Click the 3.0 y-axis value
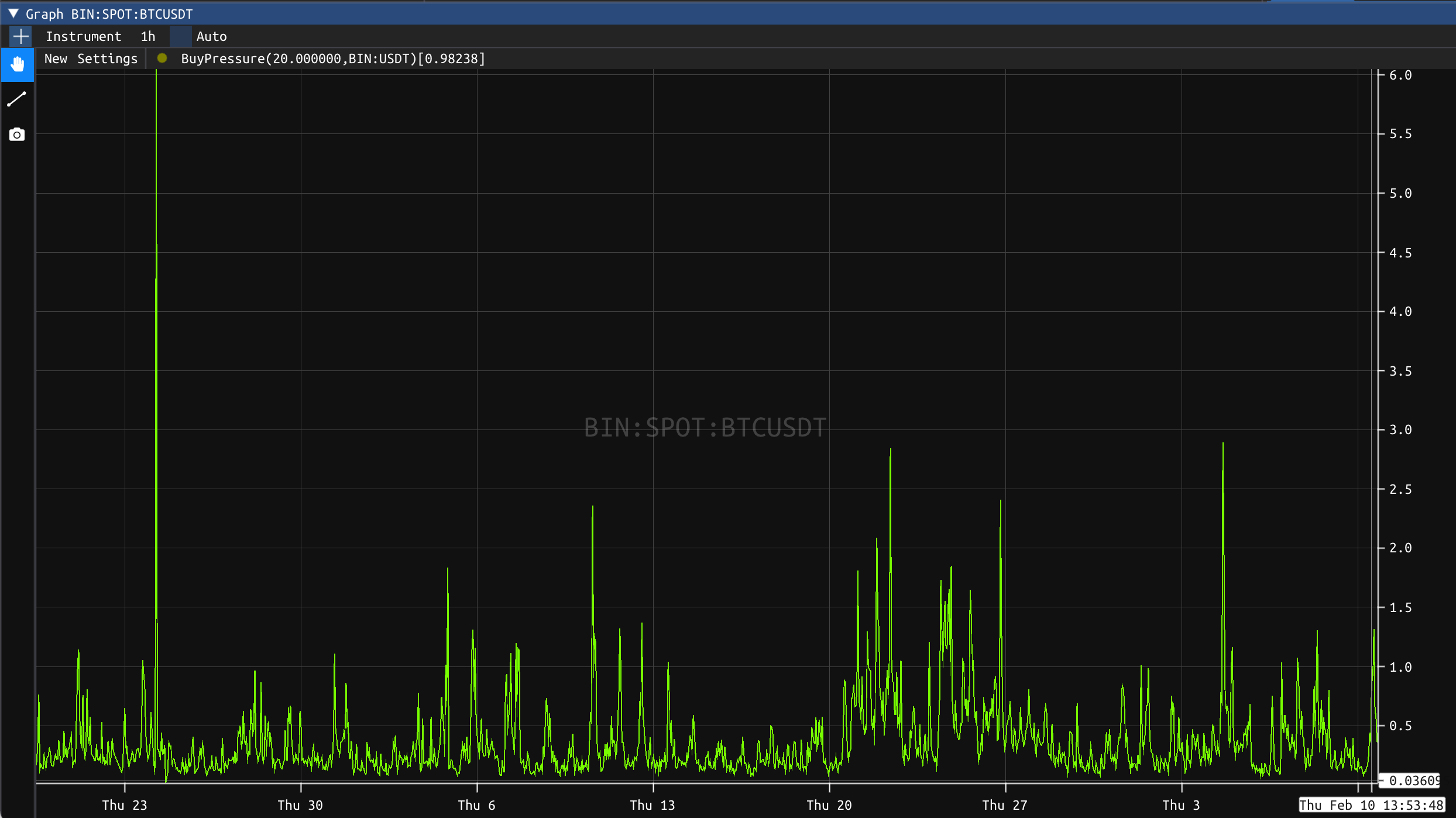Image resolution: width=1456 pixels, height=818 pixels. coord(1400,430)
